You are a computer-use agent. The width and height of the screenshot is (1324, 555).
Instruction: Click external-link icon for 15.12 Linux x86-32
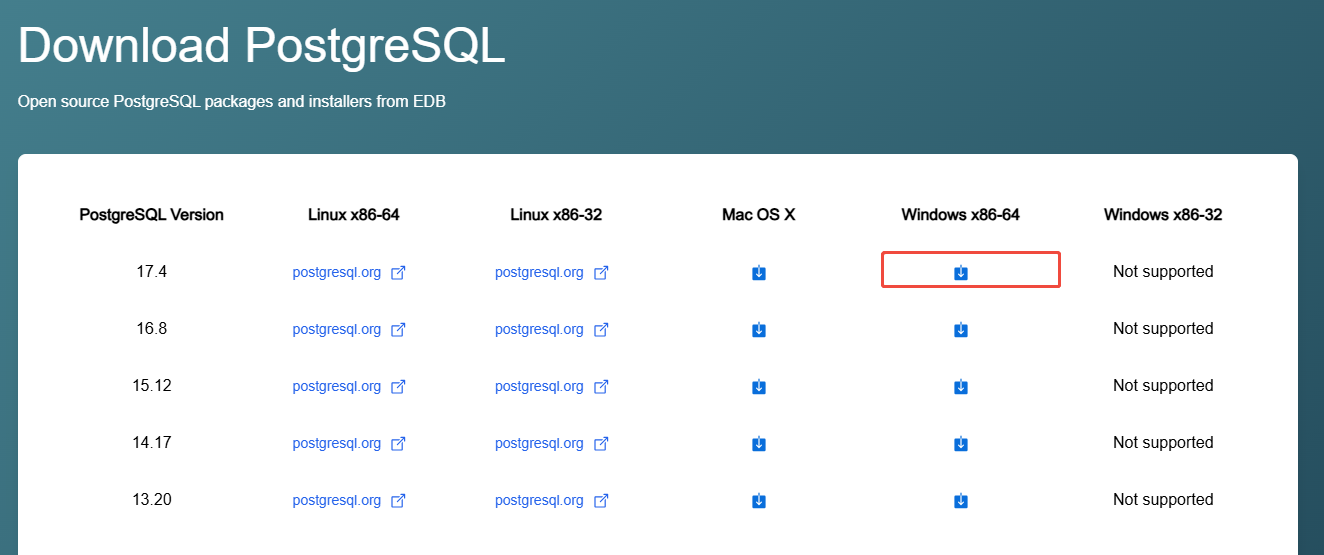pos(601,386)
